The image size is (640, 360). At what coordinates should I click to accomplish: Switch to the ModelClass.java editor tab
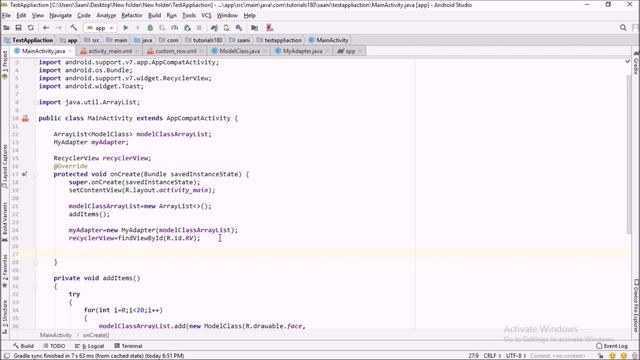pos(239,51)
